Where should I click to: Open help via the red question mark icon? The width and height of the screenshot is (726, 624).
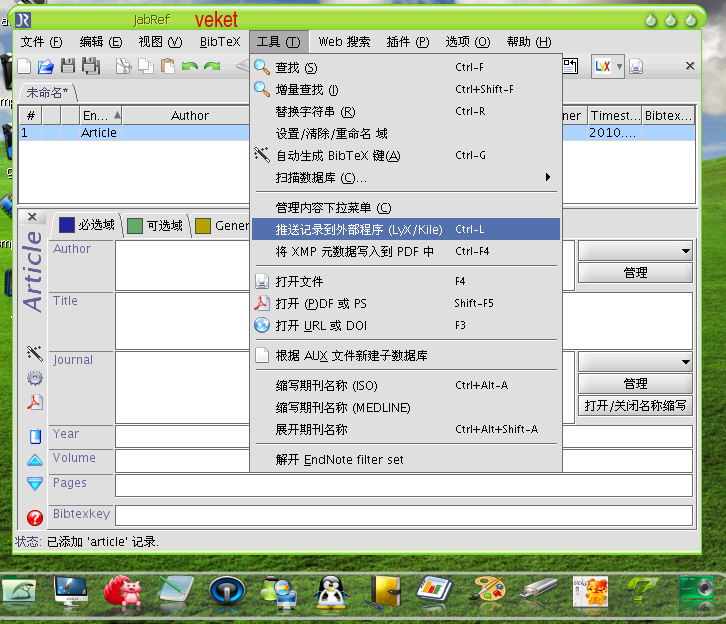[35, 518]
